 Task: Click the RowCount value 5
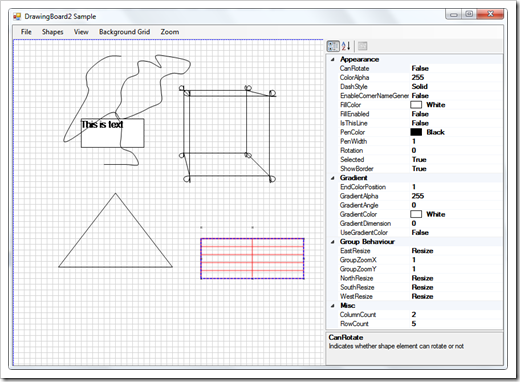414,324
